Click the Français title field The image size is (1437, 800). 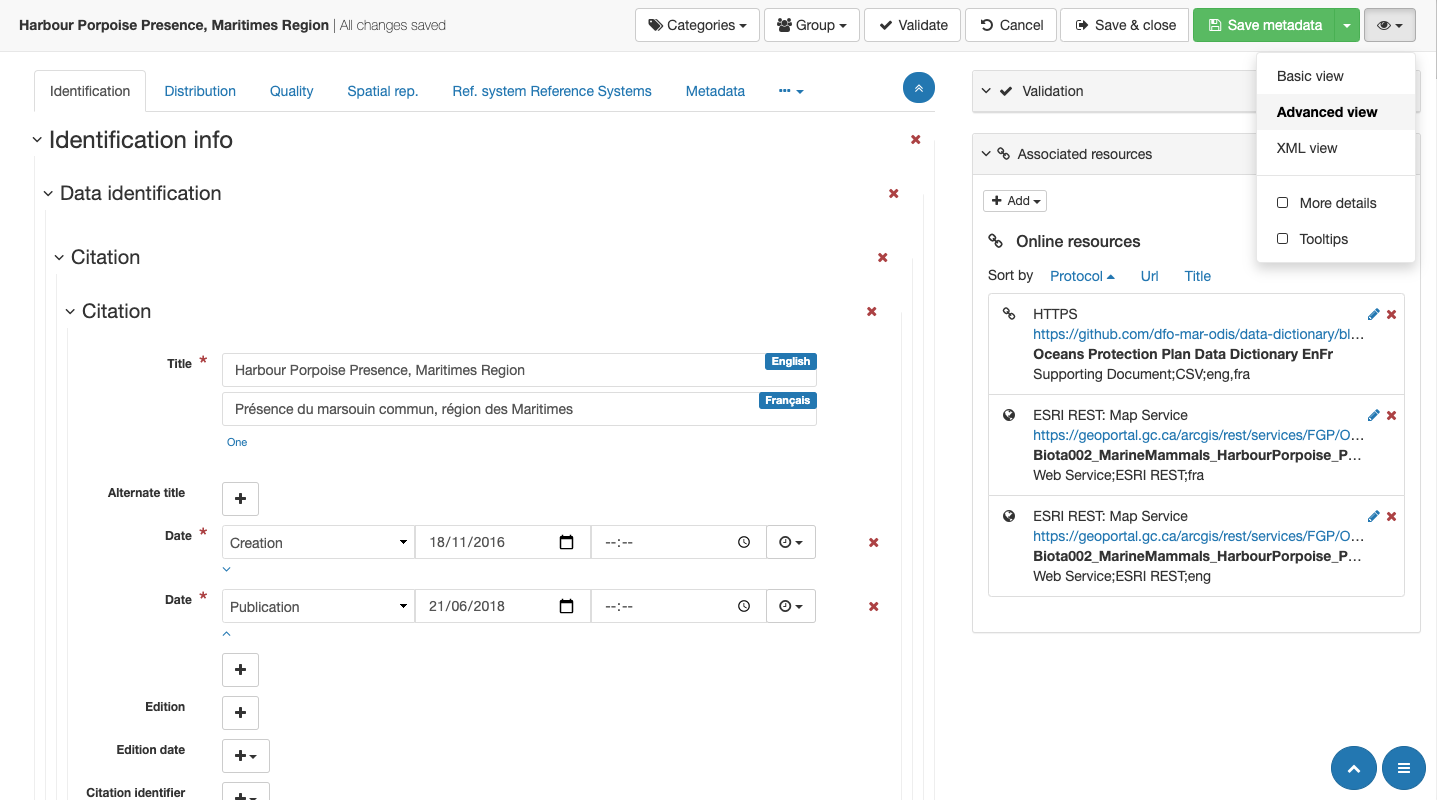pyautogui.click(x=519, y=409)
